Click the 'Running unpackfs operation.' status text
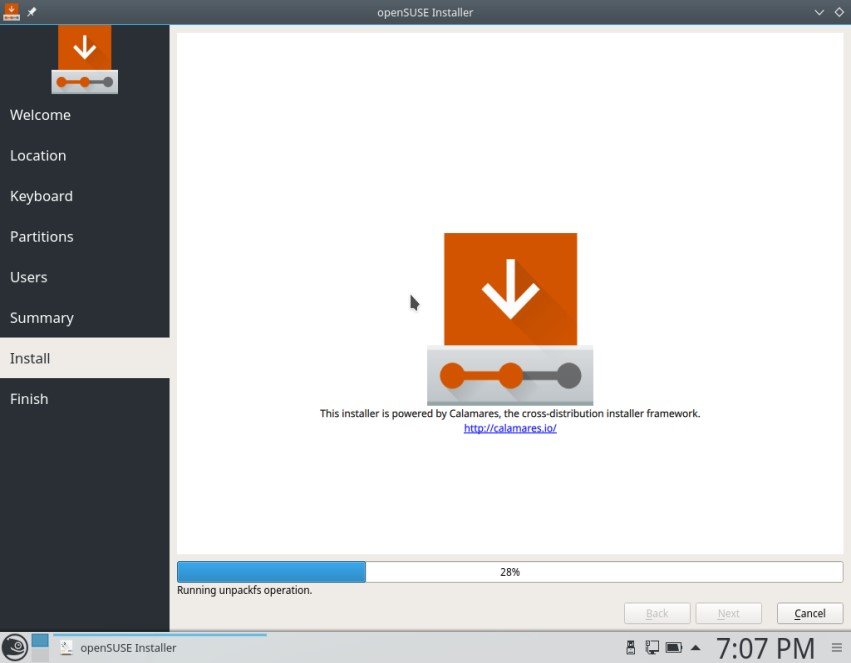The image size is (851, 663). point(244,590)
